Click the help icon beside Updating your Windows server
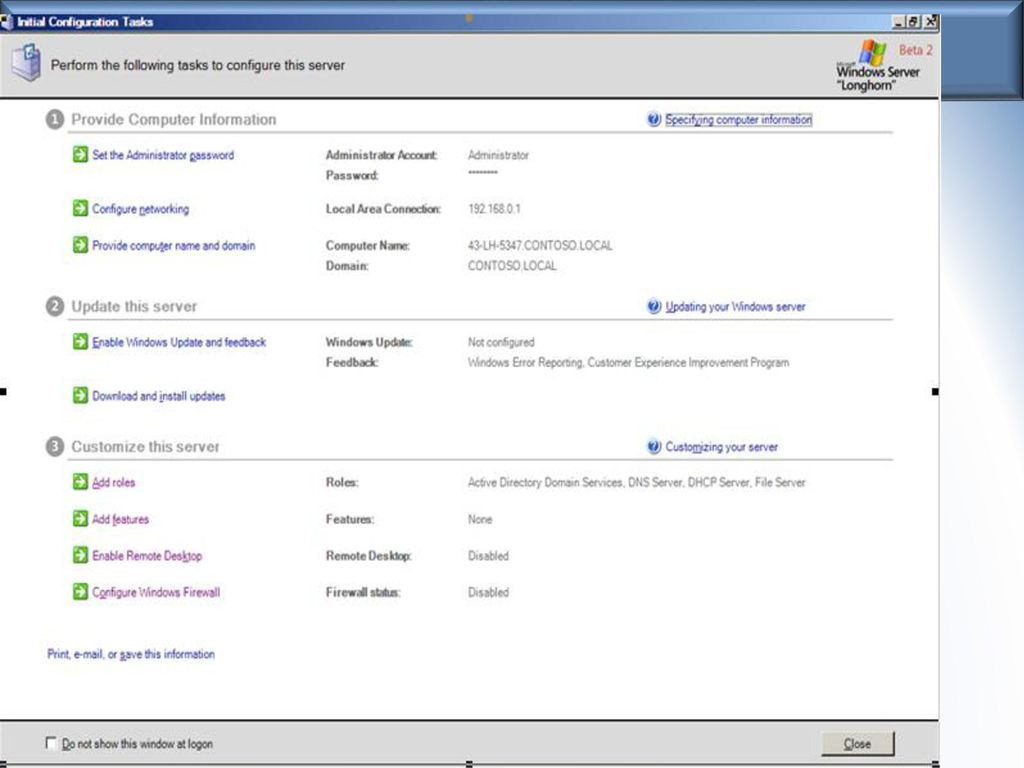 [654, 306]
